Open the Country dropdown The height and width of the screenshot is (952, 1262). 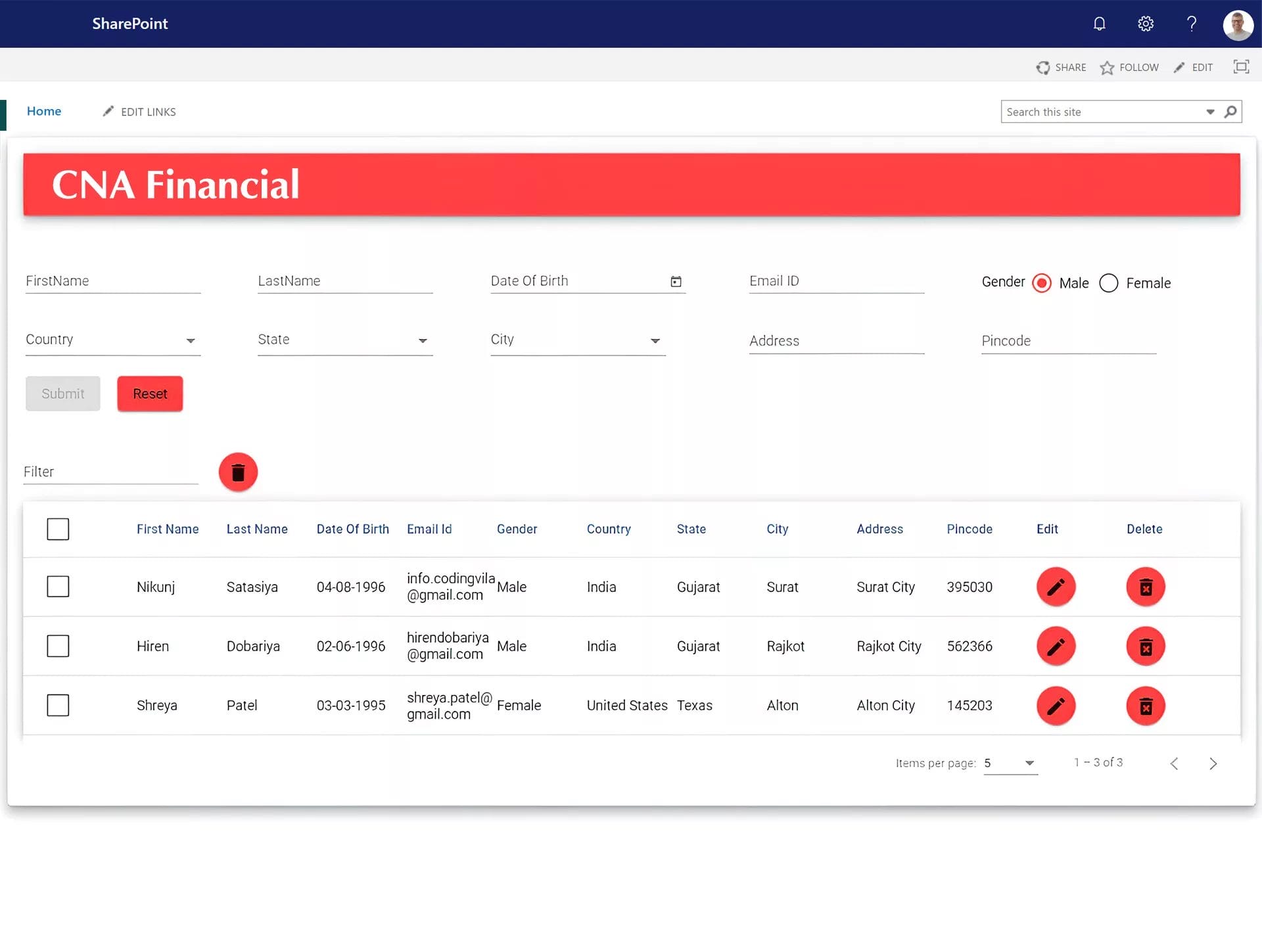(x=191, y=340)
